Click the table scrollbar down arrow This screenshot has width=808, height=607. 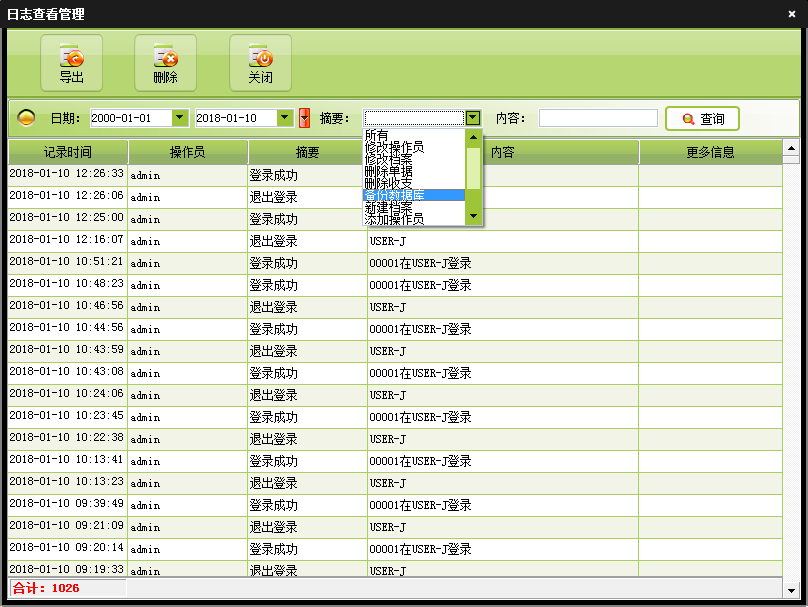point(790,589)
